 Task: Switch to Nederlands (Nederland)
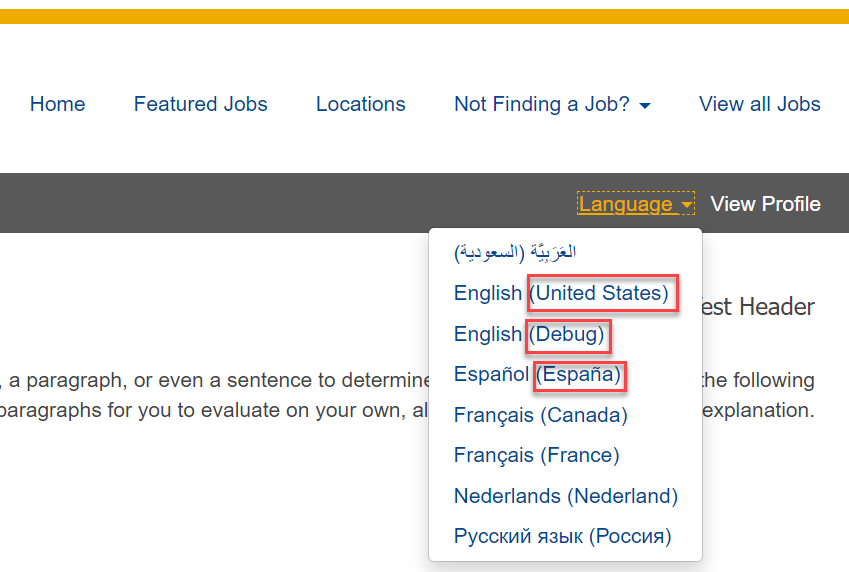pos(566,496)
